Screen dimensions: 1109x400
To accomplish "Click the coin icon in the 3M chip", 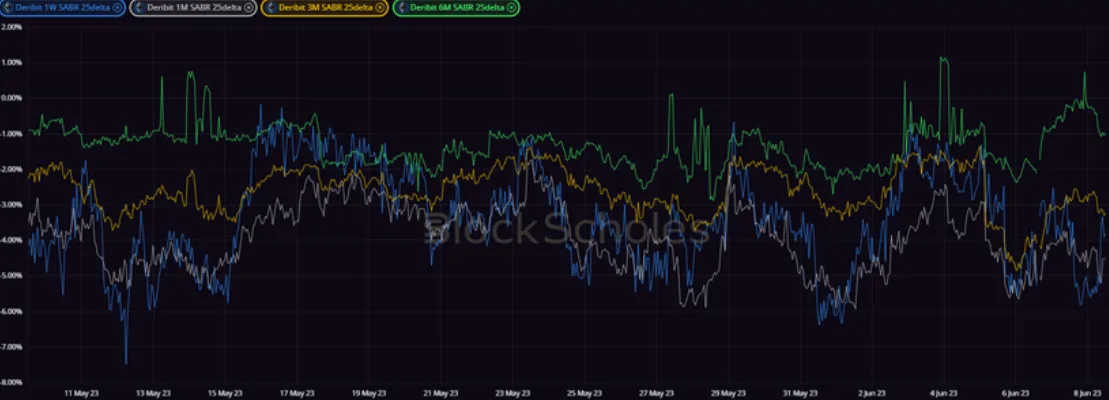I will [x=270, y=8].
